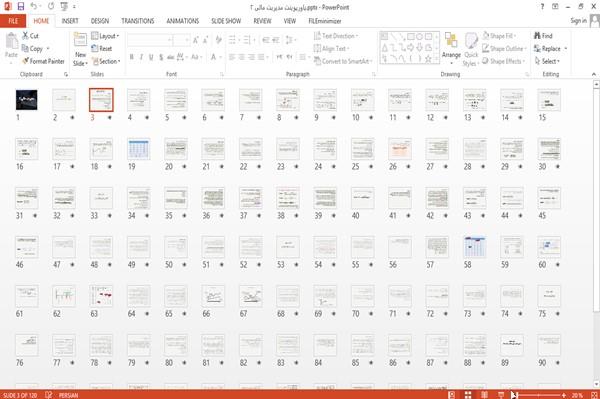600x399 pixels.
Task: Click the Sign in link
Action: (578, 21)
